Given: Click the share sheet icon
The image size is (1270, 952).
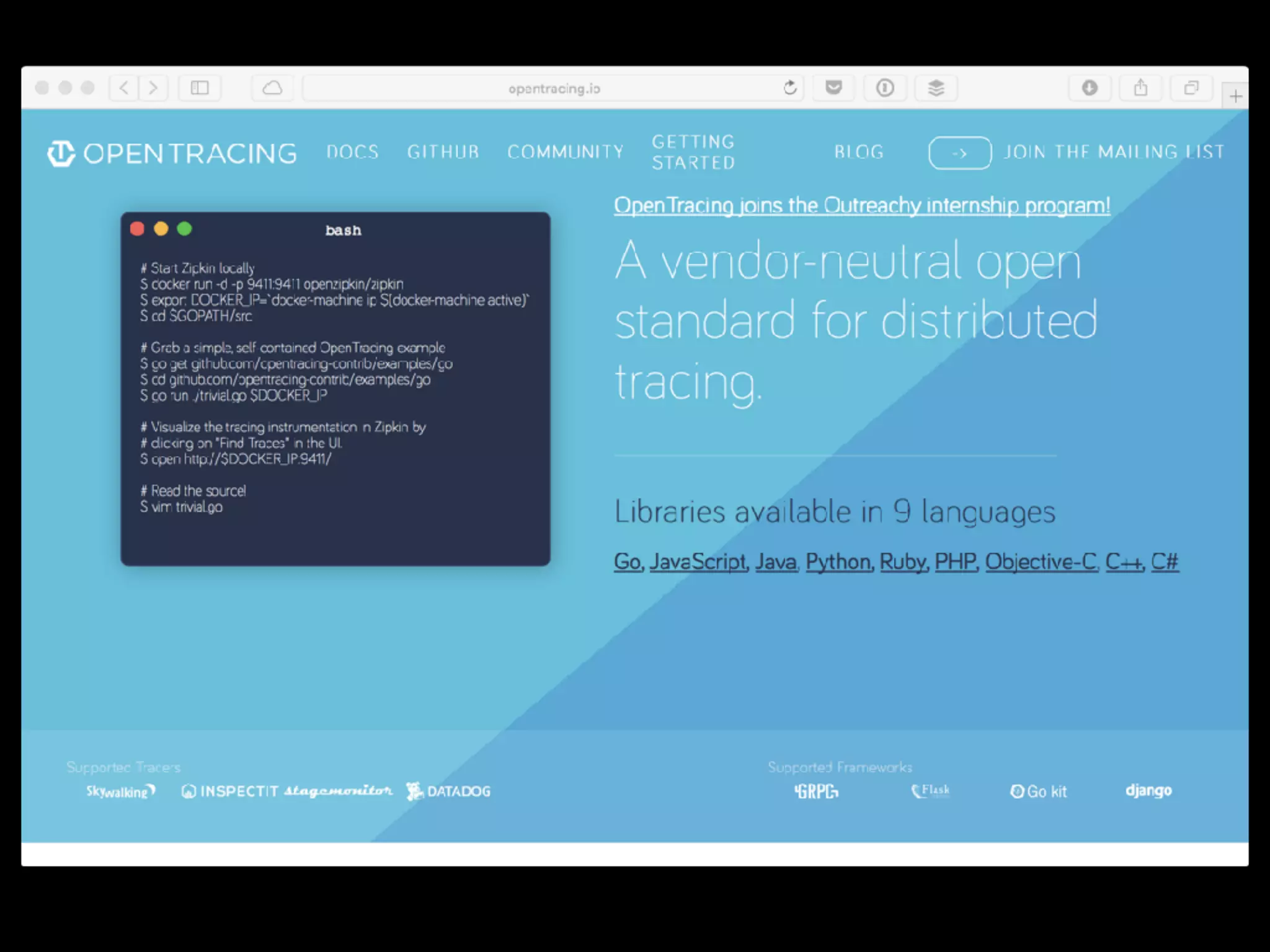Looking at the screenshot, I should pyautogui.click(x=1140, y=88).
